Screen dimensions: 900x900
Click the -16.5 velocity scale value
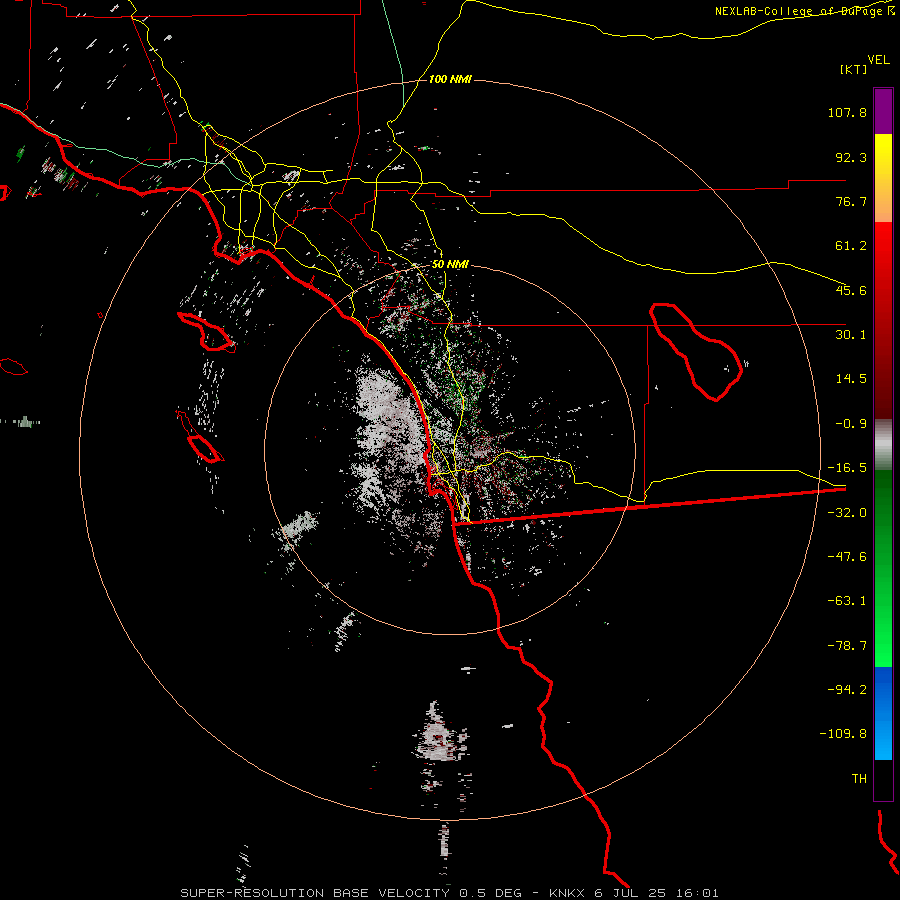(x=847, y=468)
